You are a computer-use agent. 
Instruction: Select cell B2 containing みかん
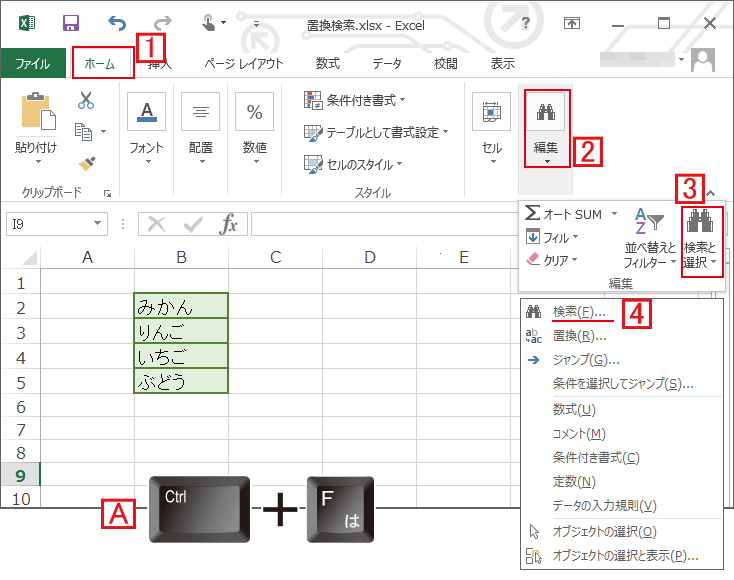[x=181, y=306]
